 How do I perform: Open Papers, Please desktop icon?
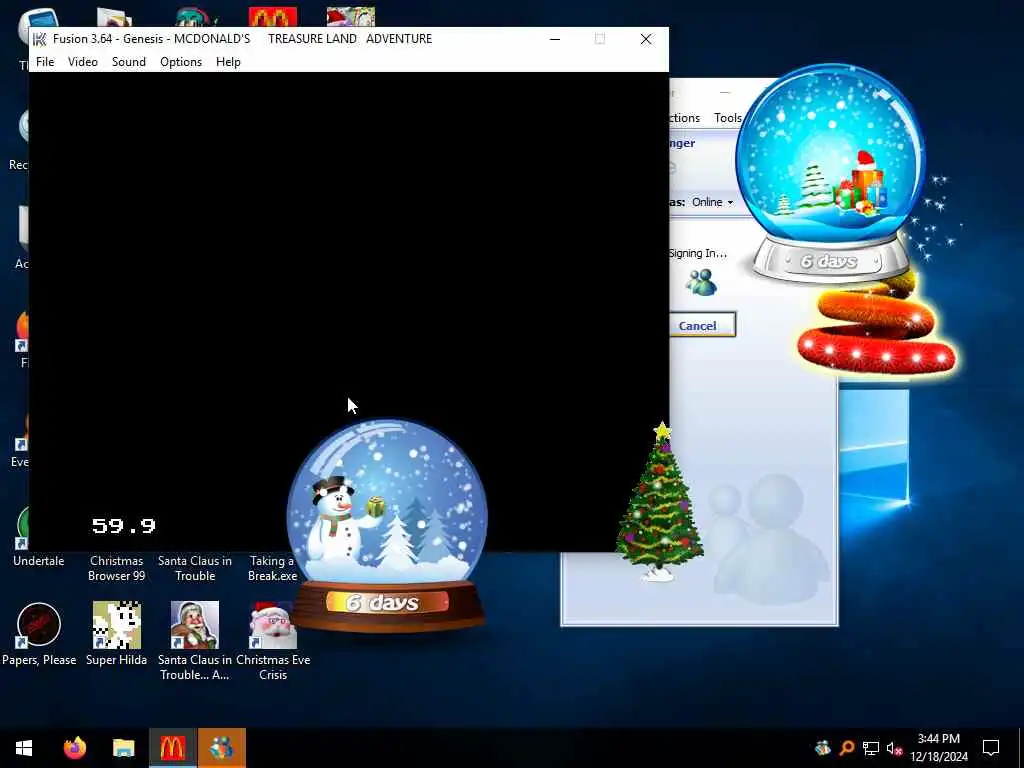39,633
